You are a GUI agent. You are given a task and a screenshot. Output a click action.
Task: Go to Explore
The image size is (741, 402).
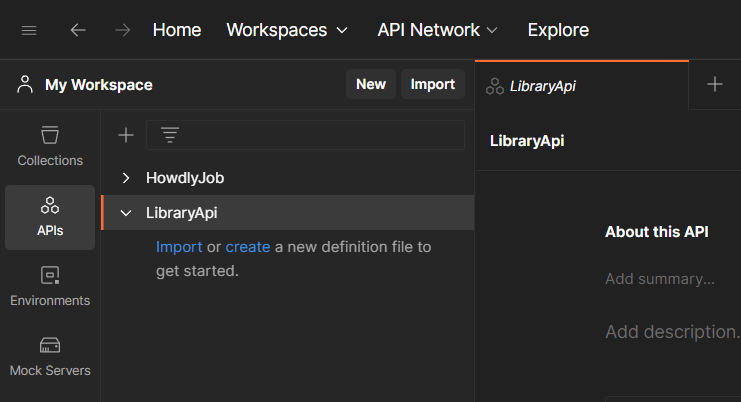point(558,30)
